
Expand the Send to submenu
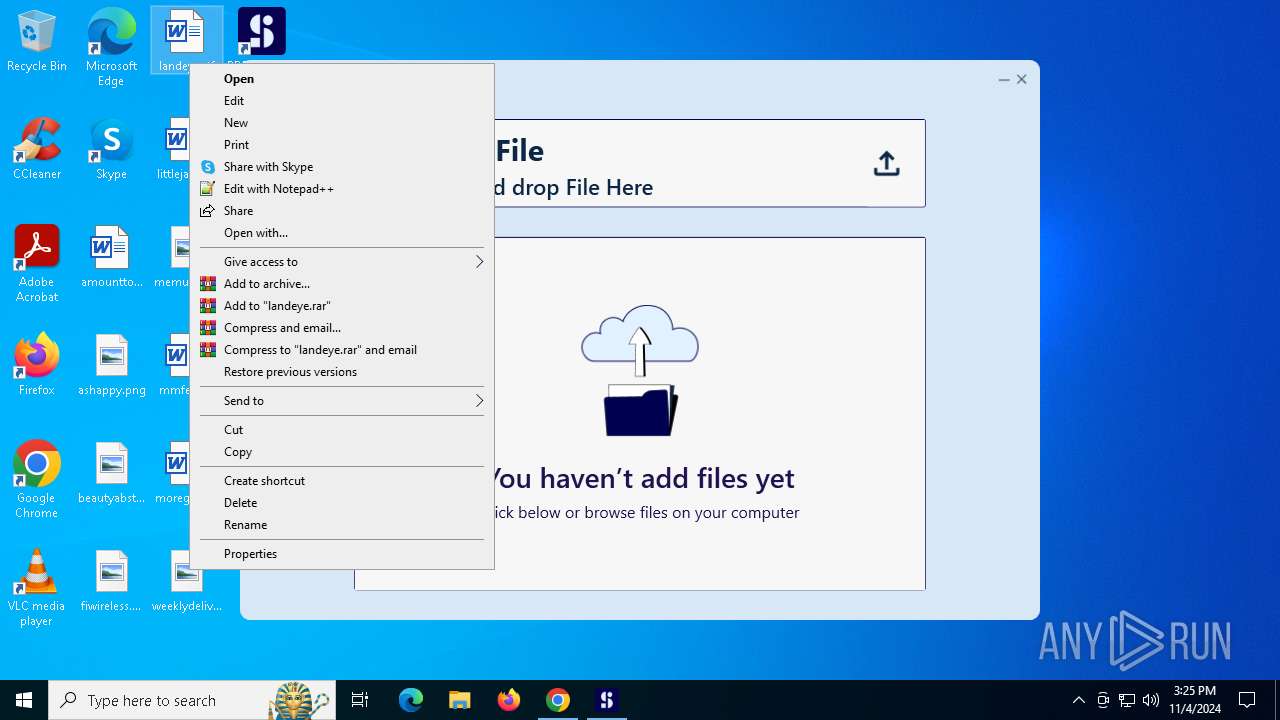tap(342, 401)
